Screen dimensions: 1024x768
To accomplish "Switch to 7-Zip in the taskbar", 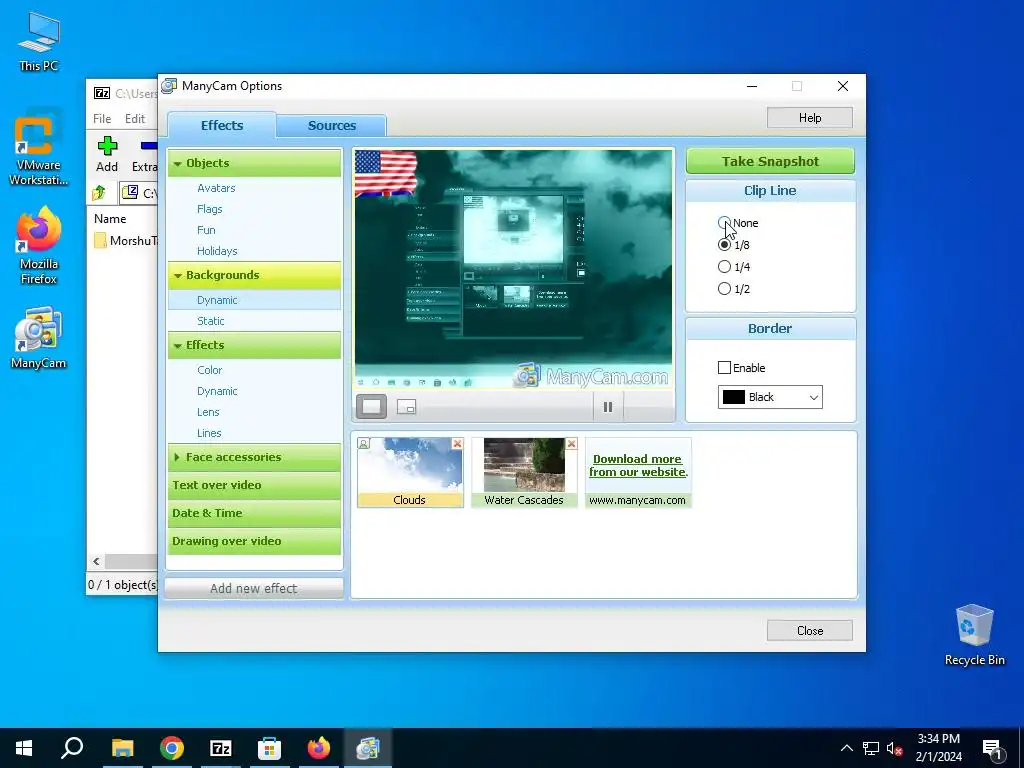I will click(221, 748).
